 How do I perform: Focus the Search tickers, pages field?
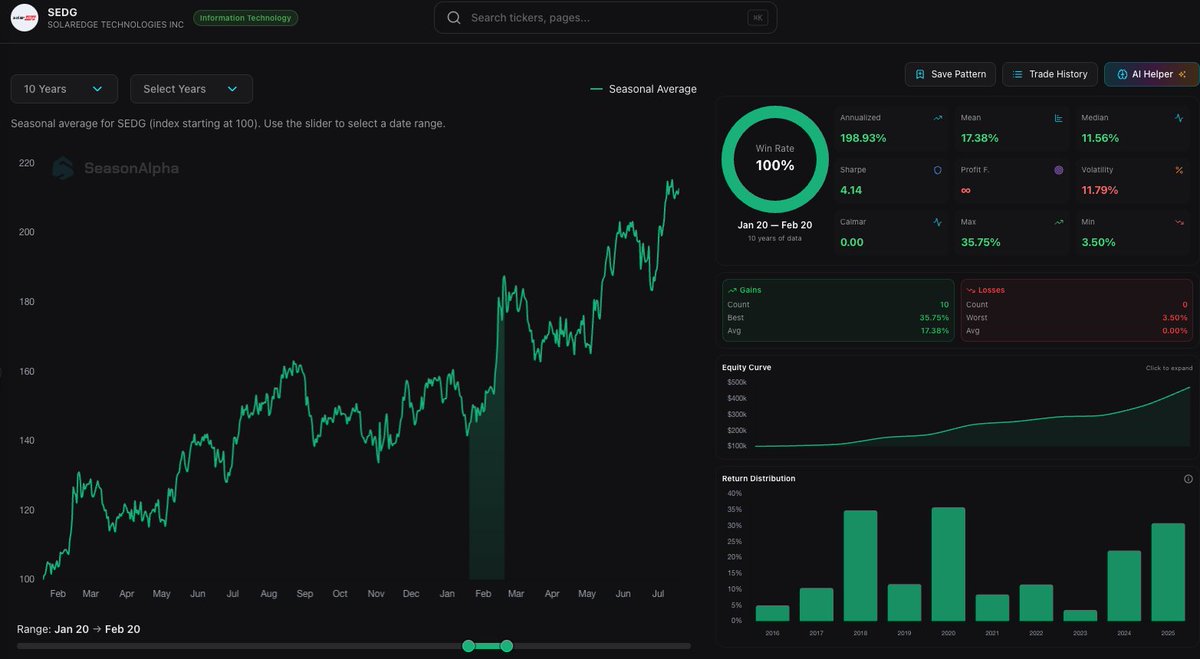pos(605,18)
